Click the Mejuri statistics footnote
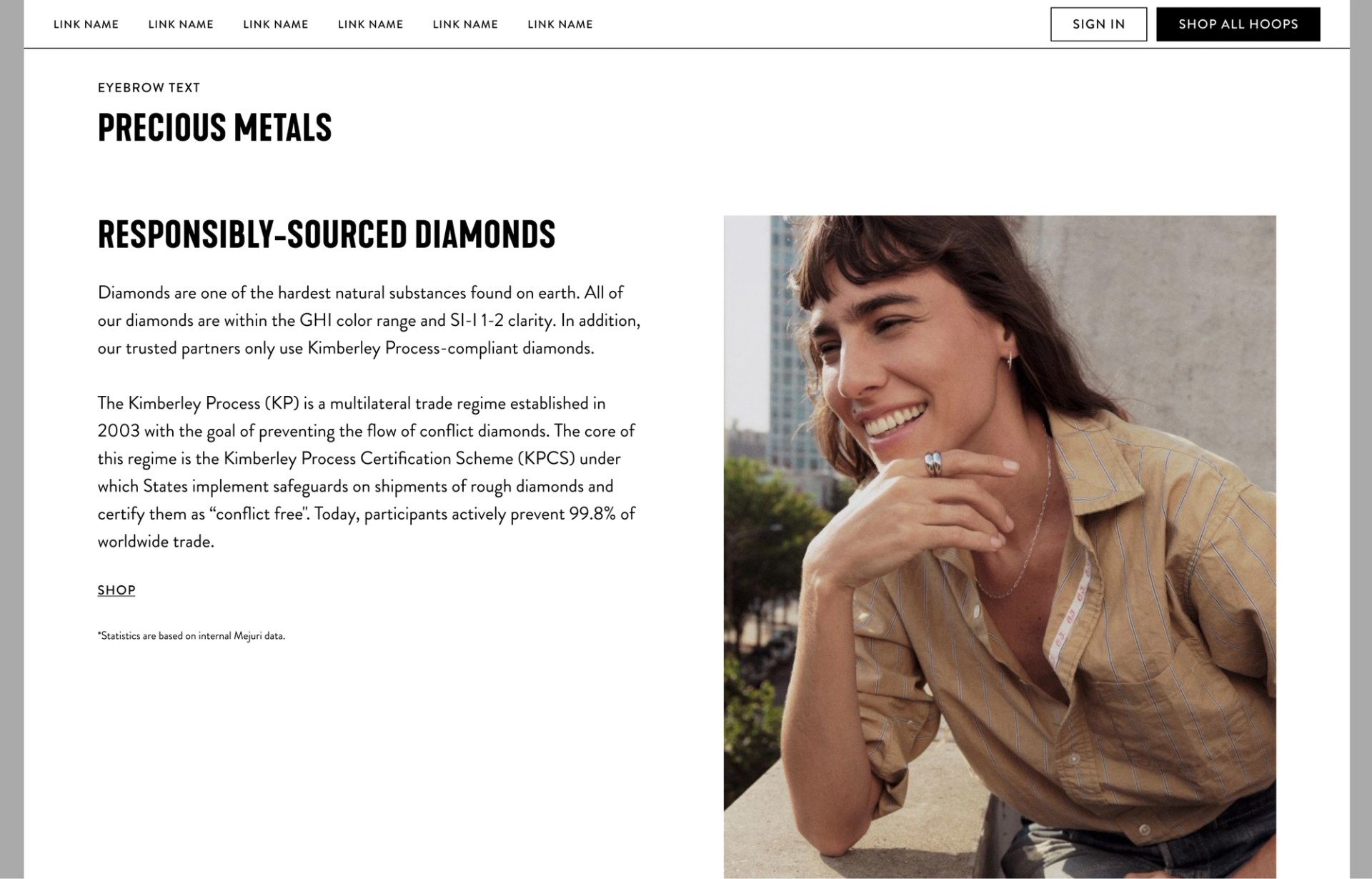The height and width of the screenshot is (879, 1372). pos(192,636)
